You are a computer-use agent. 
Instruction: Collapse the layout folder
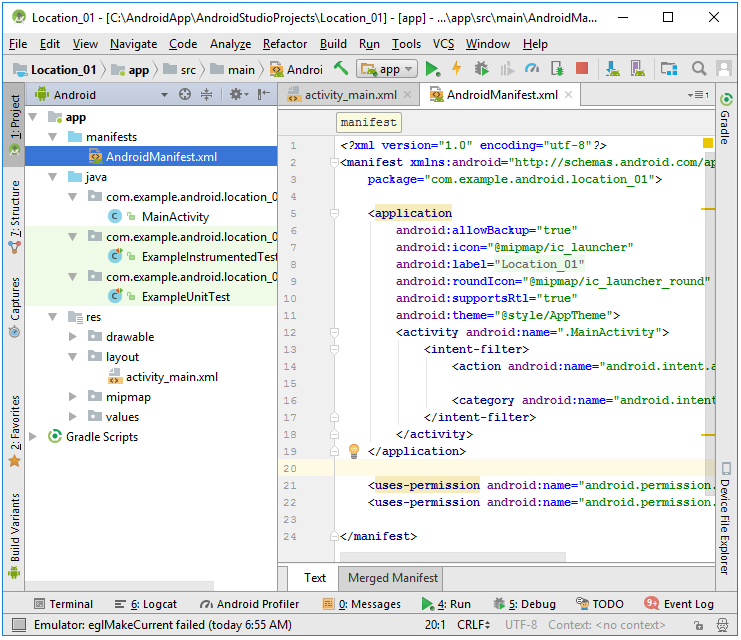(x=73, y=357)
